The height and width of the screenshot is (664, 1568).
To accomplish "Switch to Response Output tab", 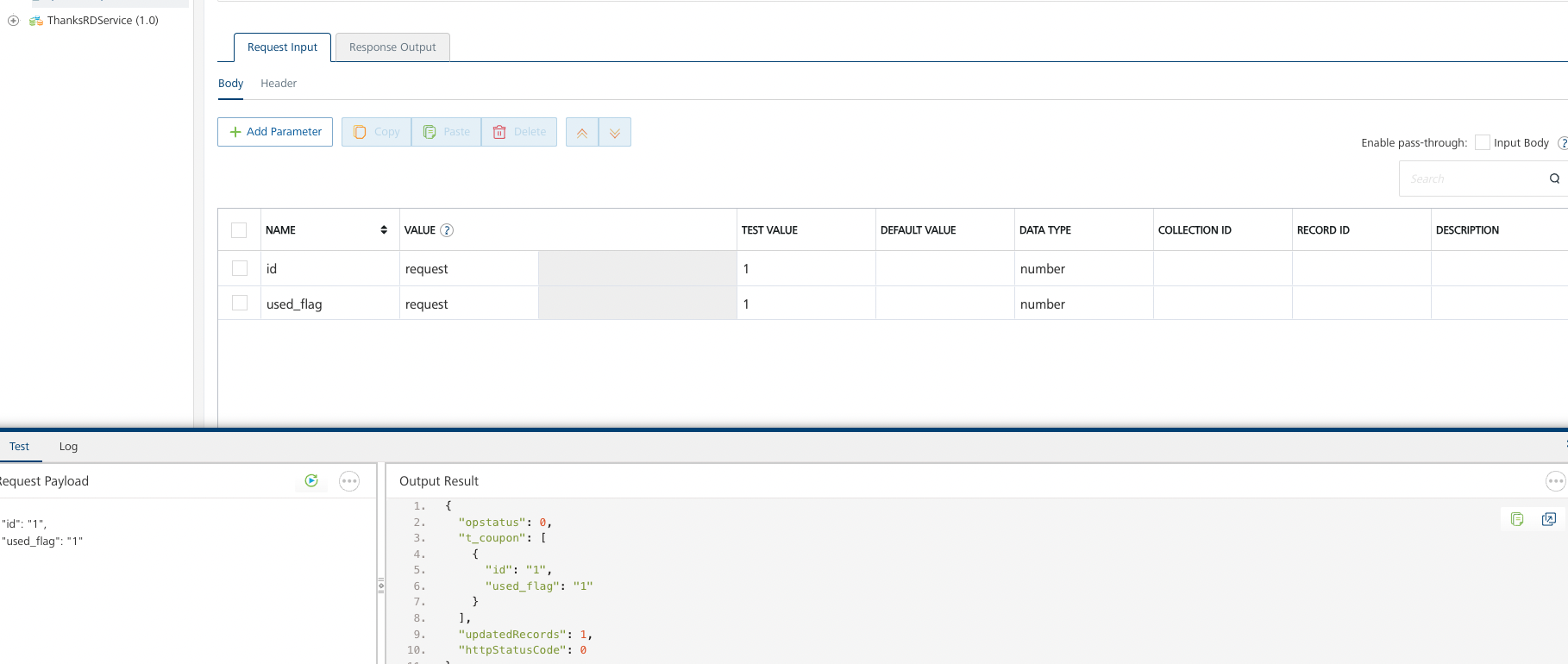I will click(392, 47).
